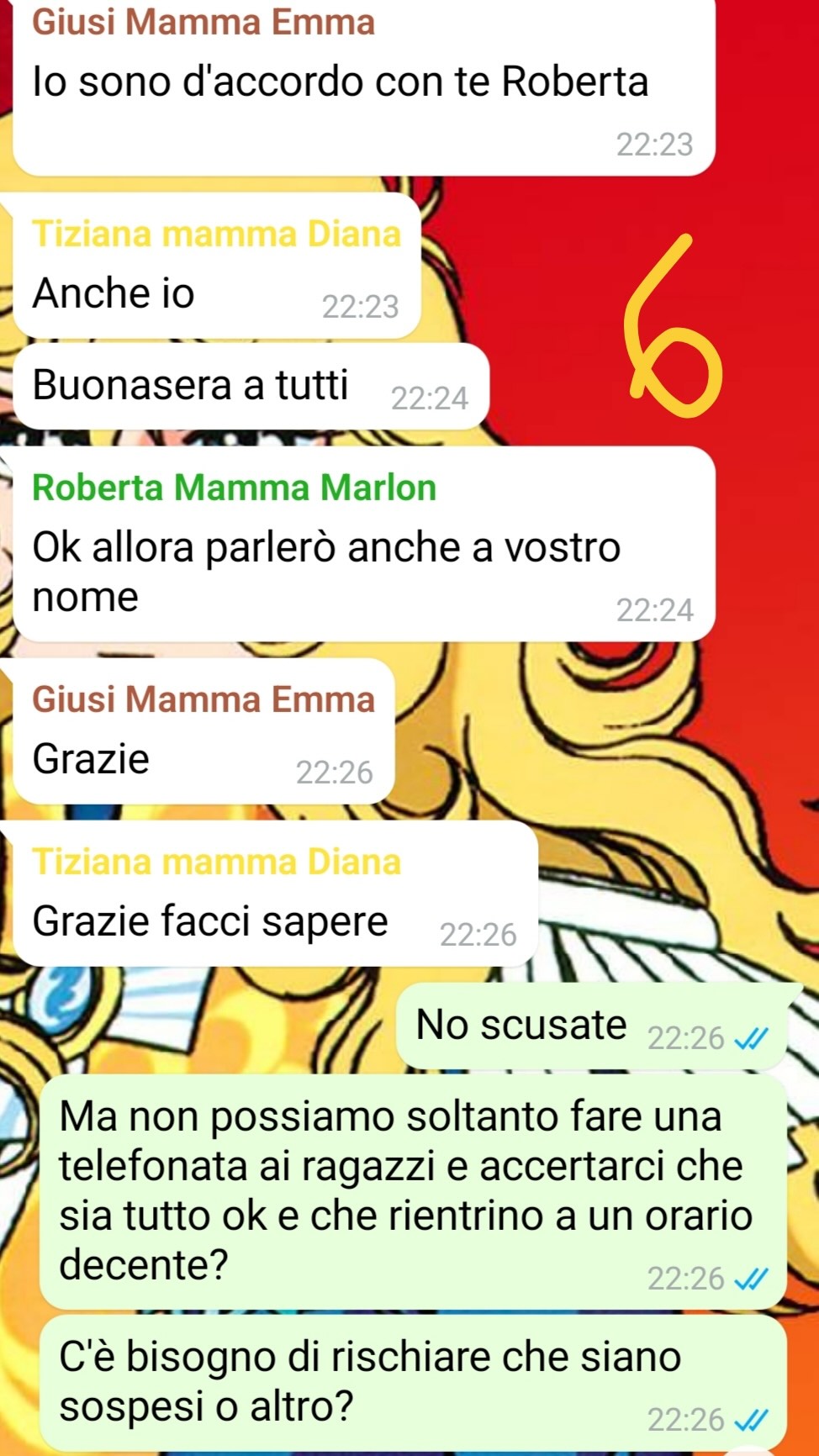Viewport: 819px width, 1456px height.
Task: Click the 22:24 timestamp on Roberta's message
Action: coord(655,609)
